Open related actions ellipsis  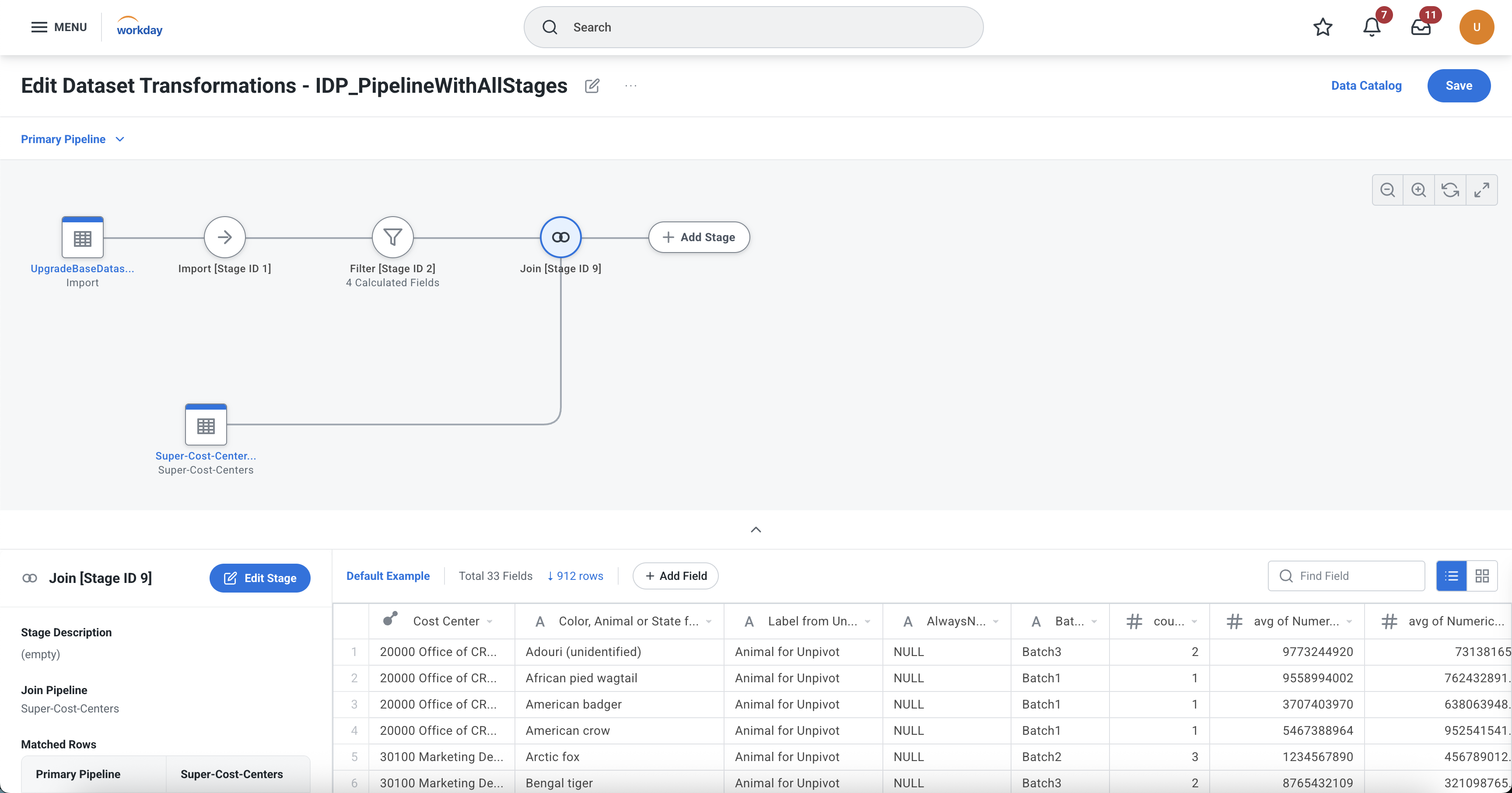(630, 86)
